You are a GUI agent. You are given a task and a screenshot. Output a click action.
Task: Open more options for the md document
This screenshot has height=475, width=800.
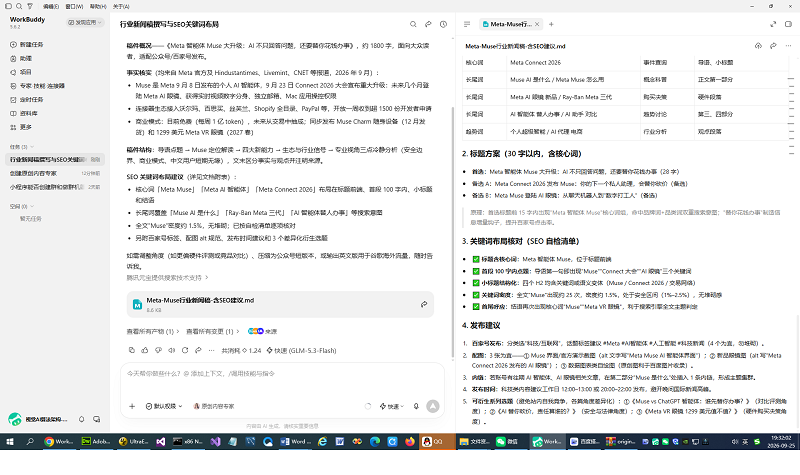[788, 46]
